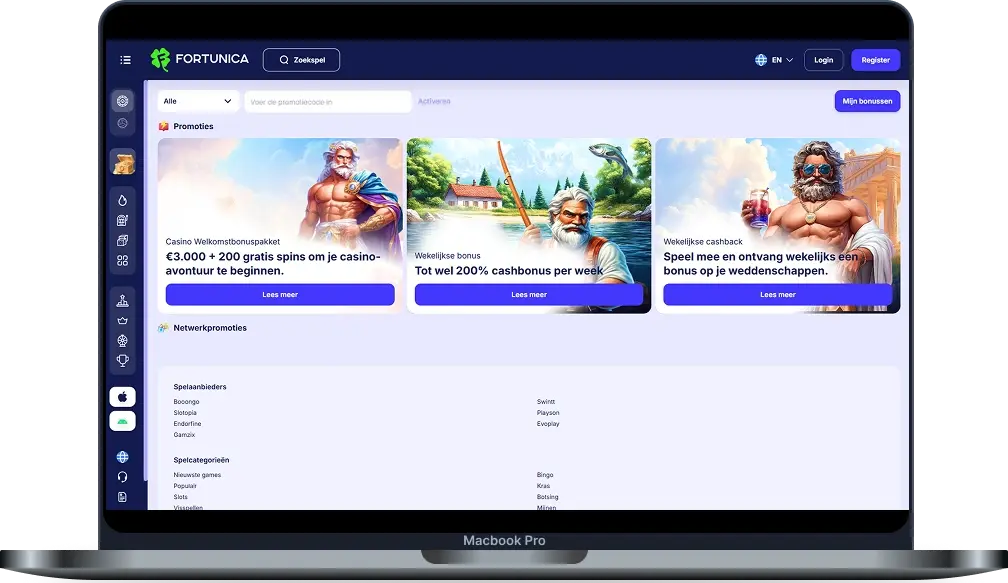This screenshot has width=1008, height=583.
Task: Click the Register button
Action: pos(875,60)
